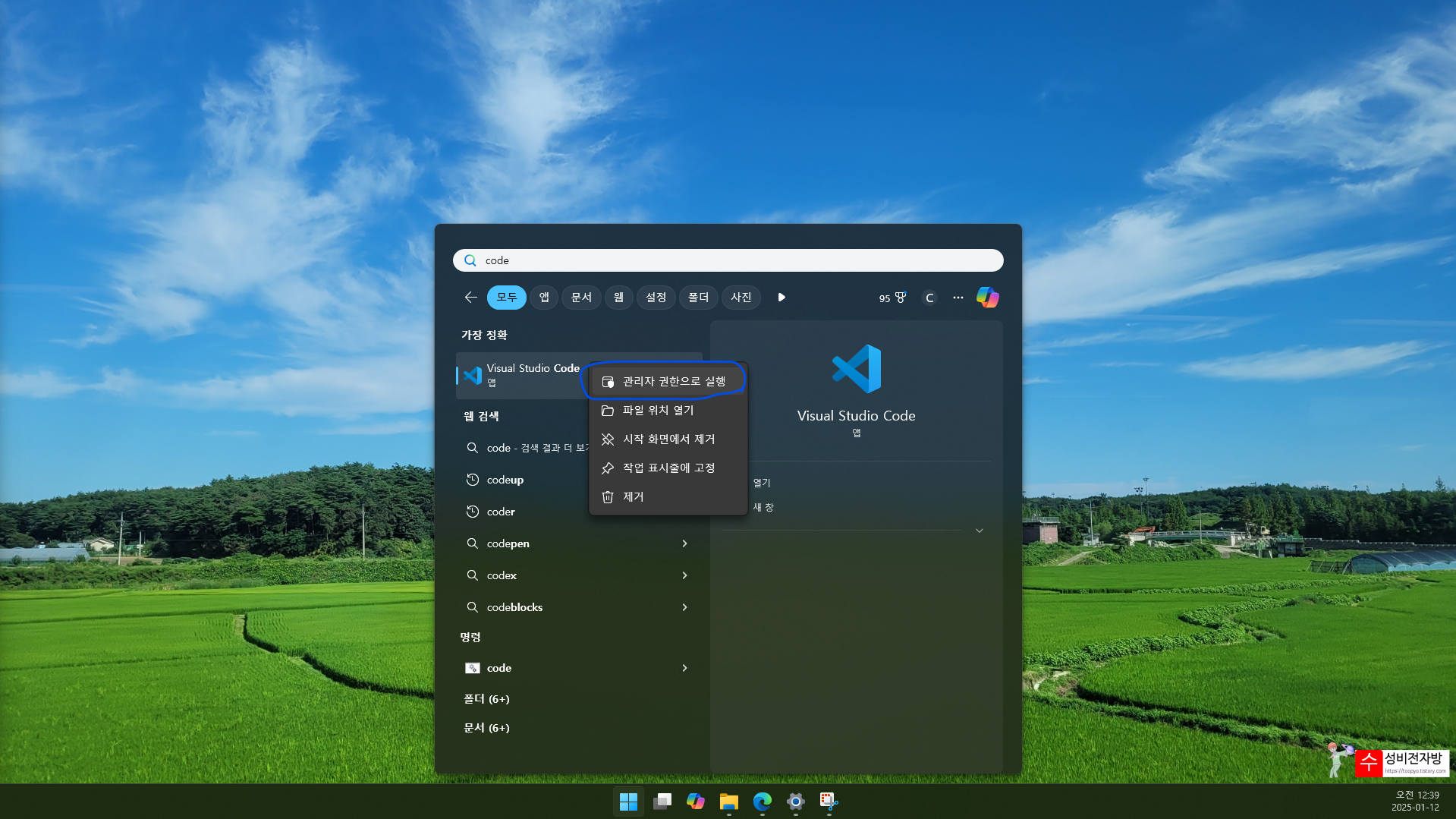Click the 'codex' web search suggestion

click(565, 575)
